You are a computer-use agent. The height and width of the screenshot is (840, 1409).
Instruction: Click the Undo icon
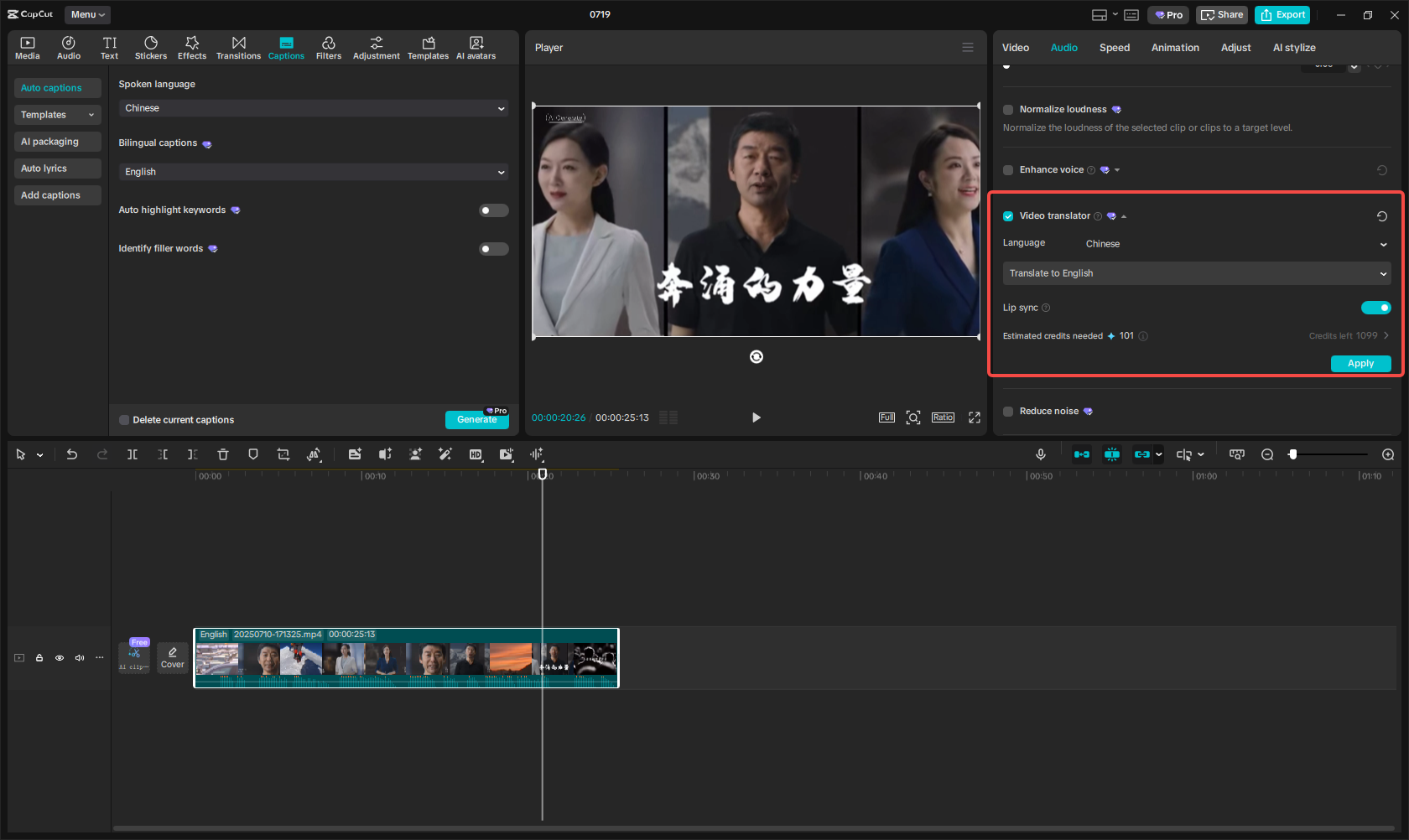point(71,454)
